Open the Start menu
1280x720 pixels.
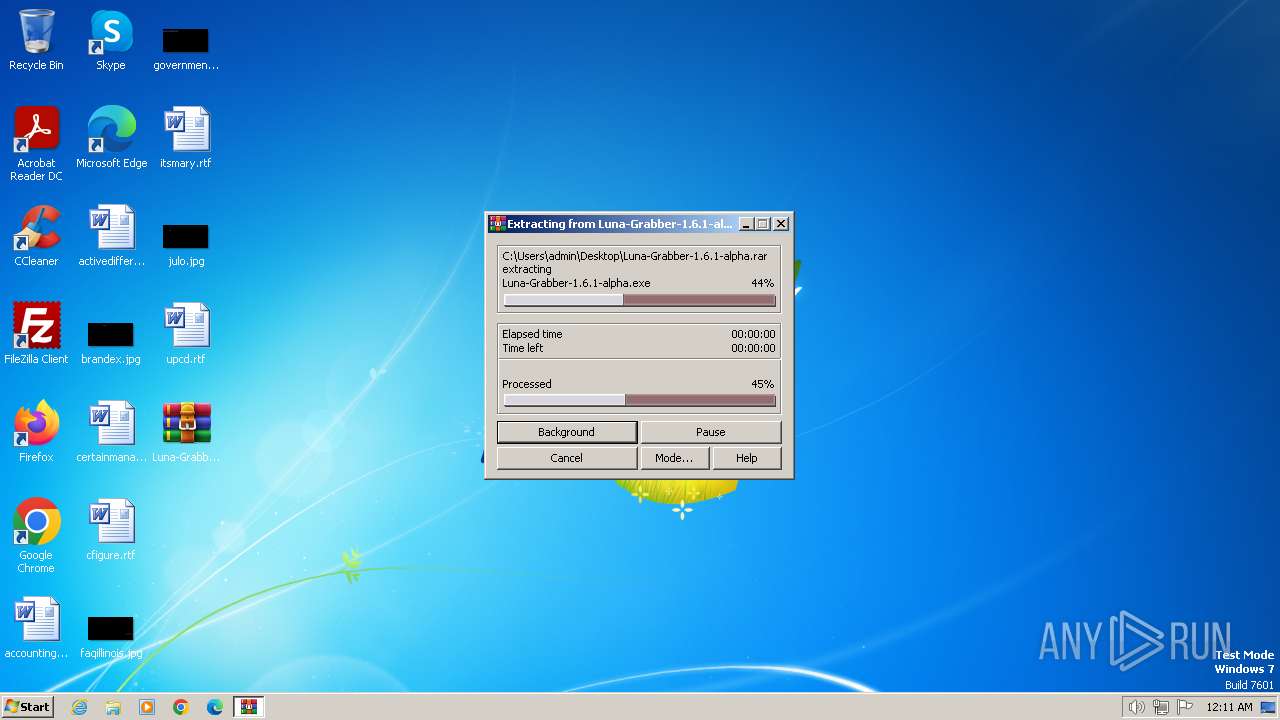click(27, 707)
